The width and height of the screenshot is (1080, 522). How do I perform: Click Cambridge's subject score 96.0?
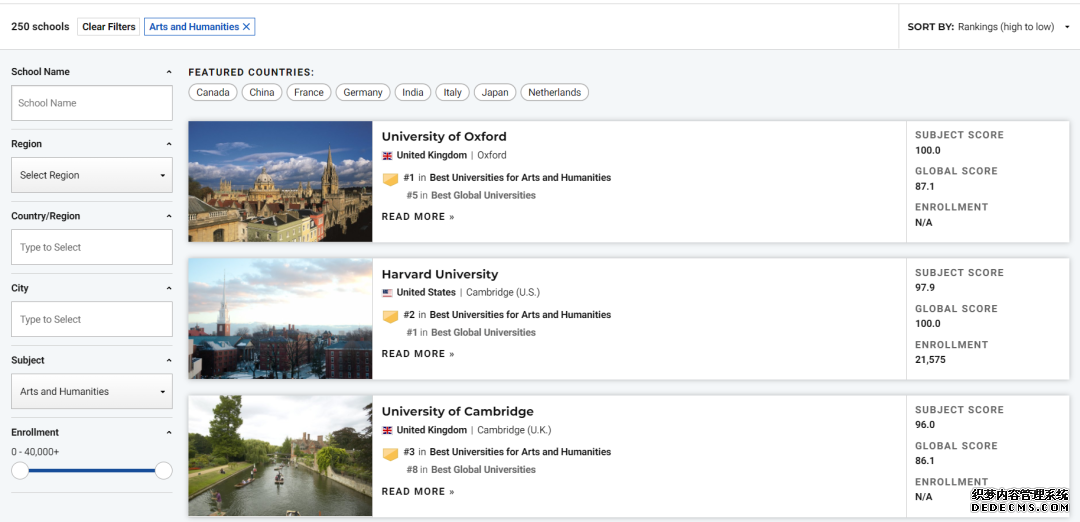(x=925, y=425)
